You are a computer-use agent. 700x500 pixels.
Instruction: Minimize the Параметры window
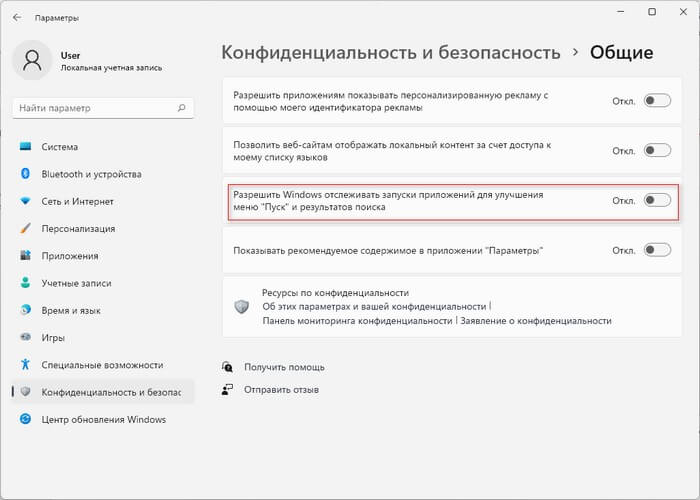(x=621, y=12)
